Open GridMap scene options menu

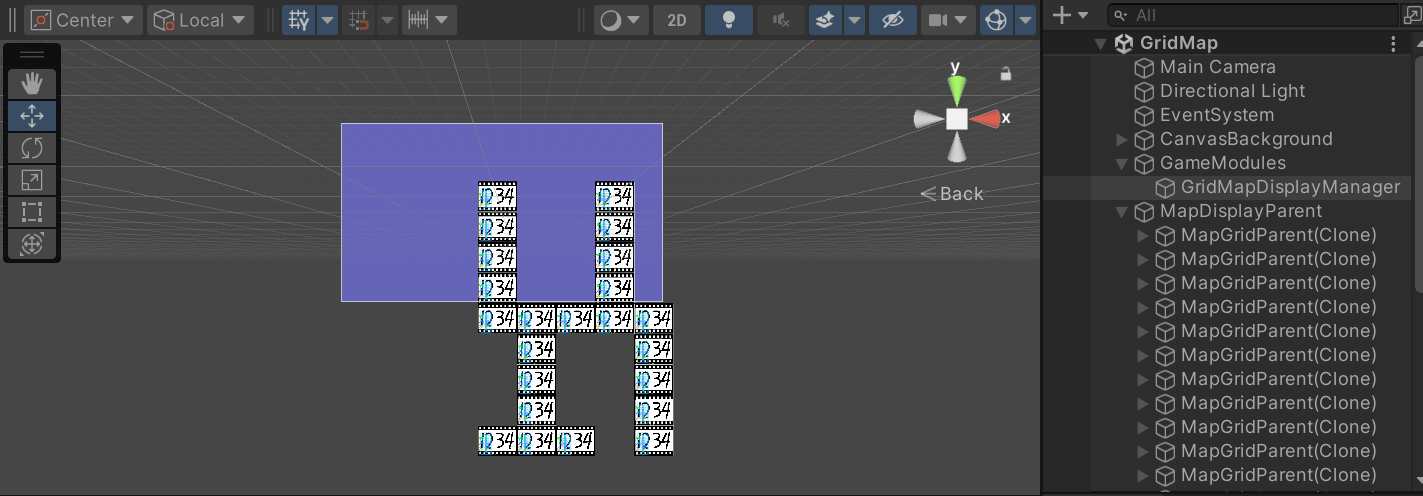point(1394,43)
